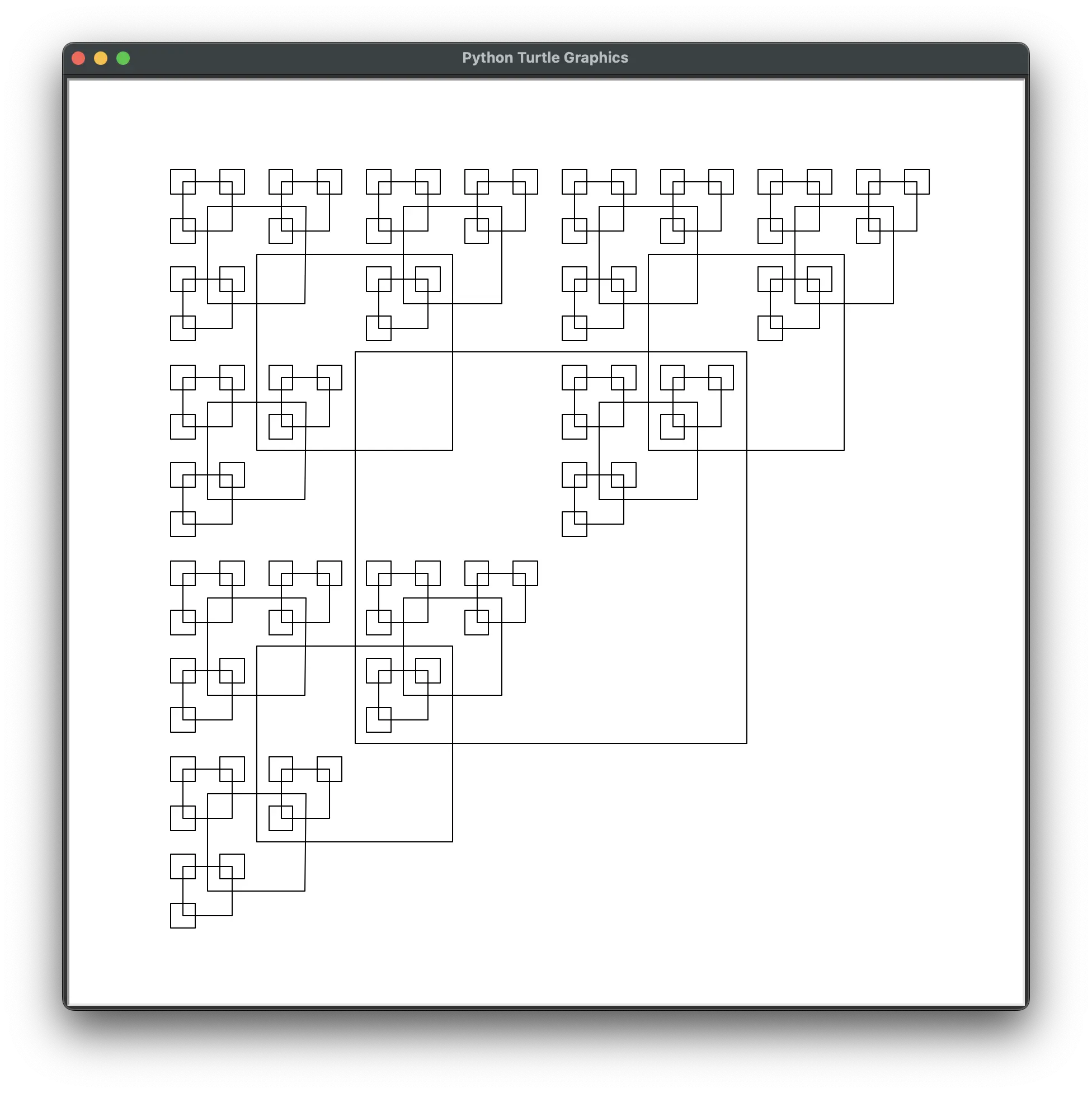The width and height of the screenshot is (1092, 1093).
Task: Click the "Python Turtle Graphics" title text
Action: click(545, 58)
